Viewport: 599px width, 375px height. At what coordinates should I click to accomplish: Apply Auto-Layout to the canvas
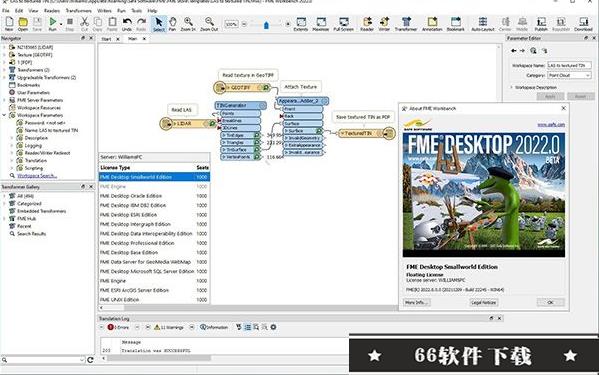pos(483,24)
